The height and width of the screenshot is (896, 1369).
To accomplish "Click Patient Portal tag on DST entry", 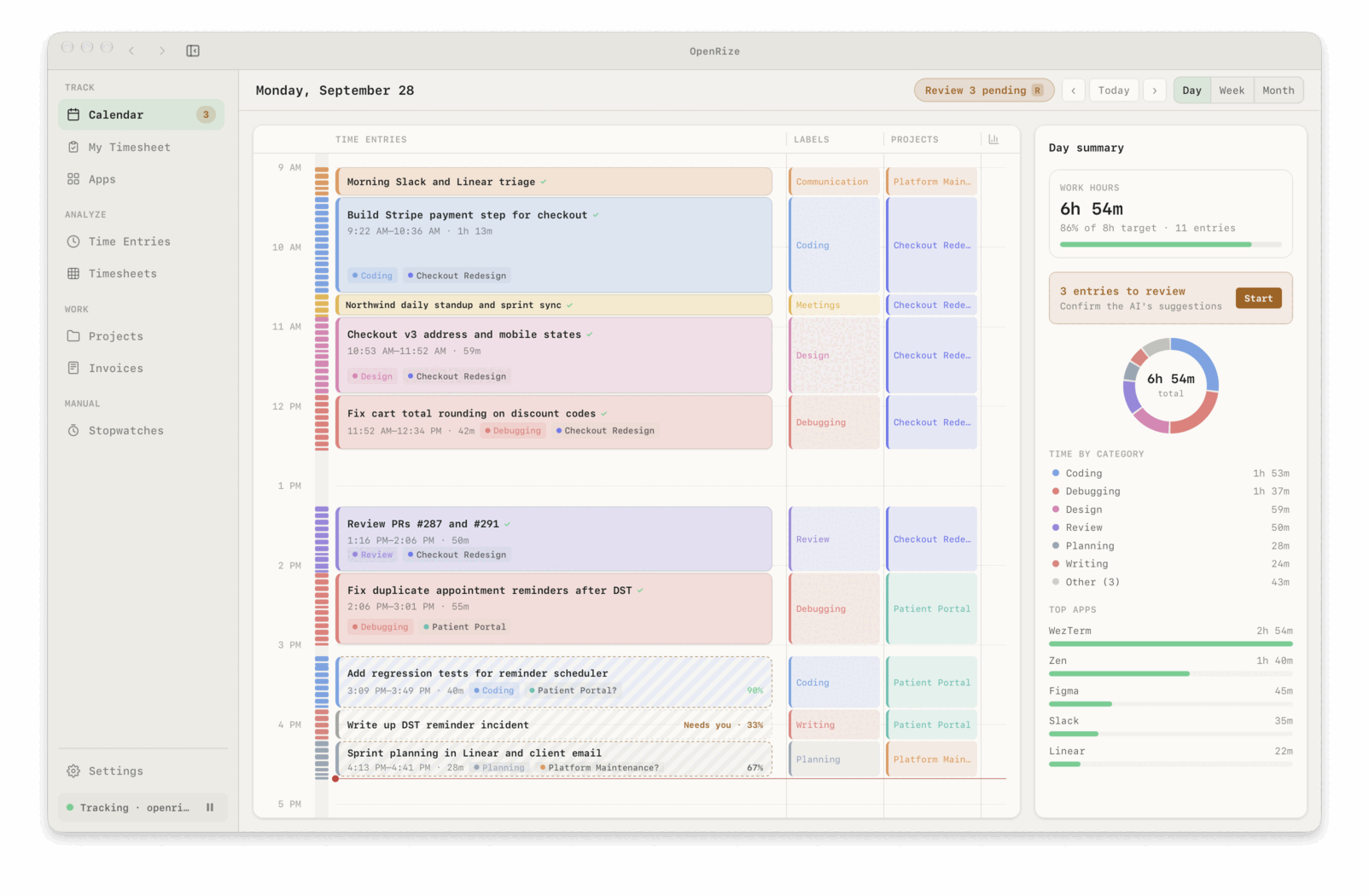I will click(465, 627).
